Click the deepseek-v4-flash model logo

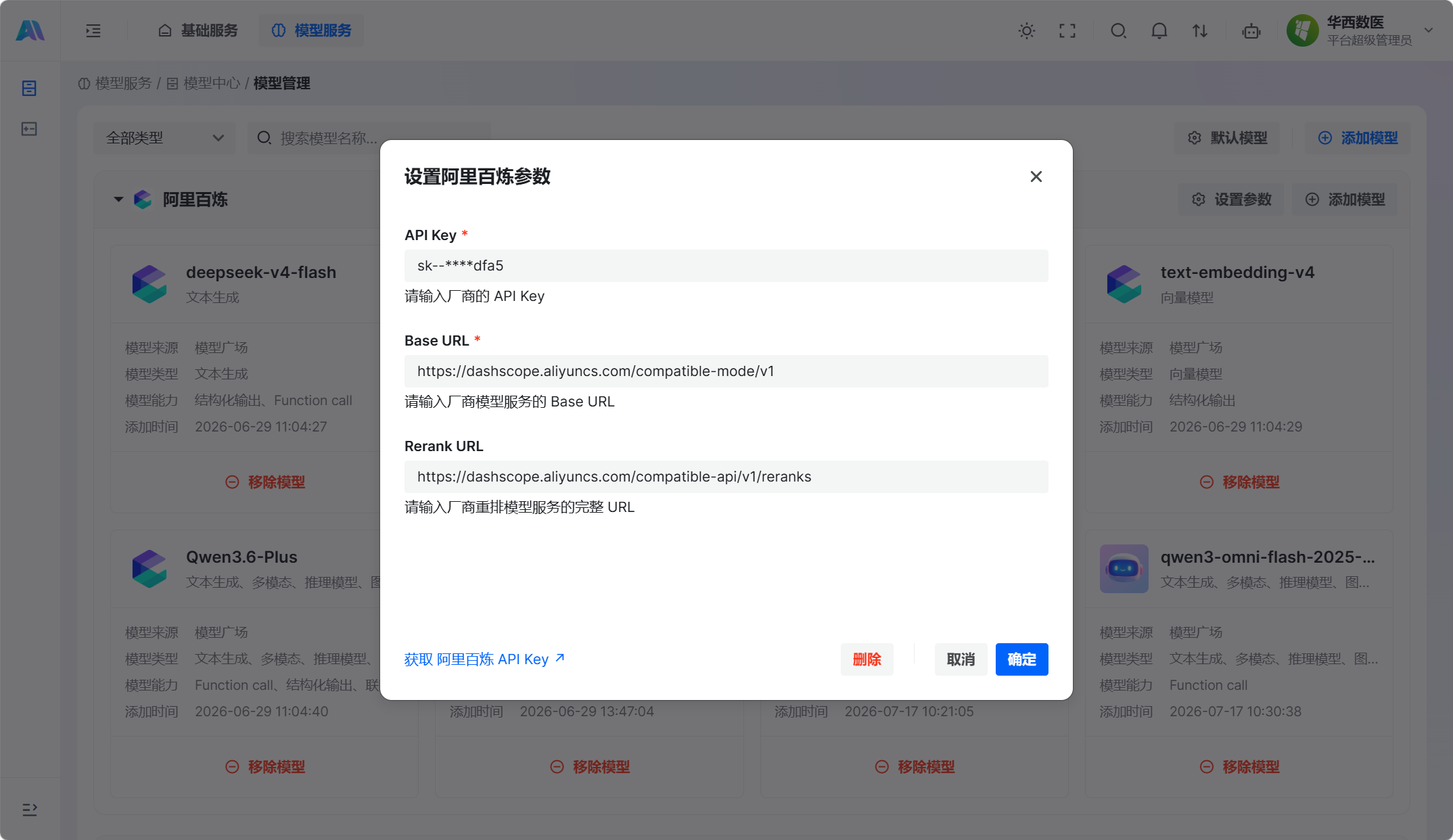[149, 284]
